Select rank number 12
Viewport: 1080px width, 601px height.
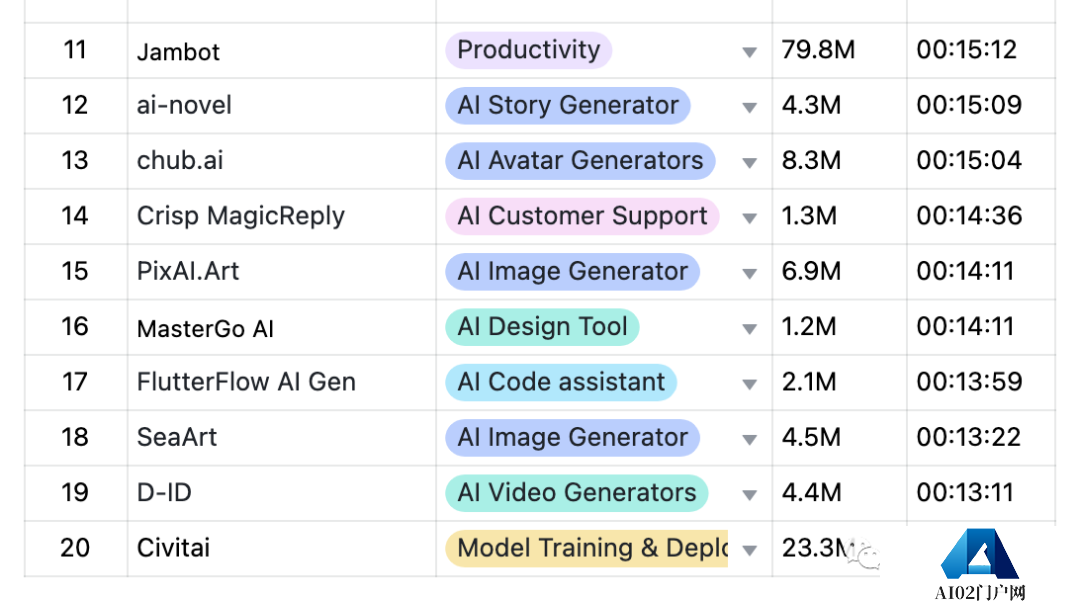(75, 105)
